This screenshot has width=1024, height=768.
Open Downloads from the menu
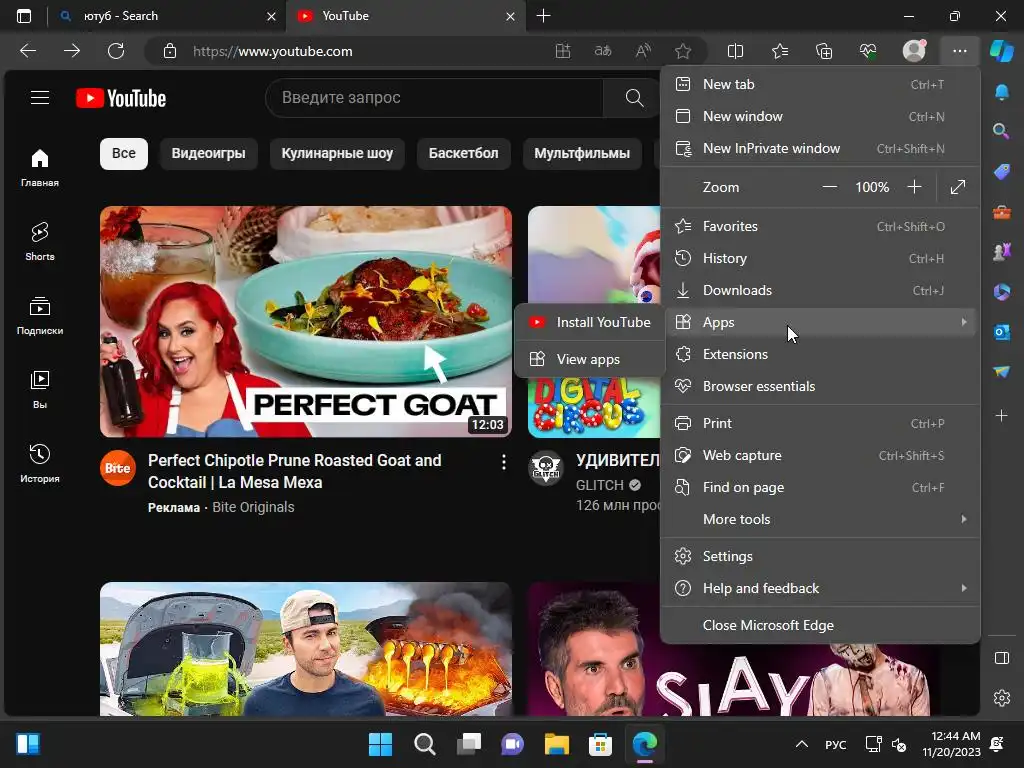[x=820, y=290]
